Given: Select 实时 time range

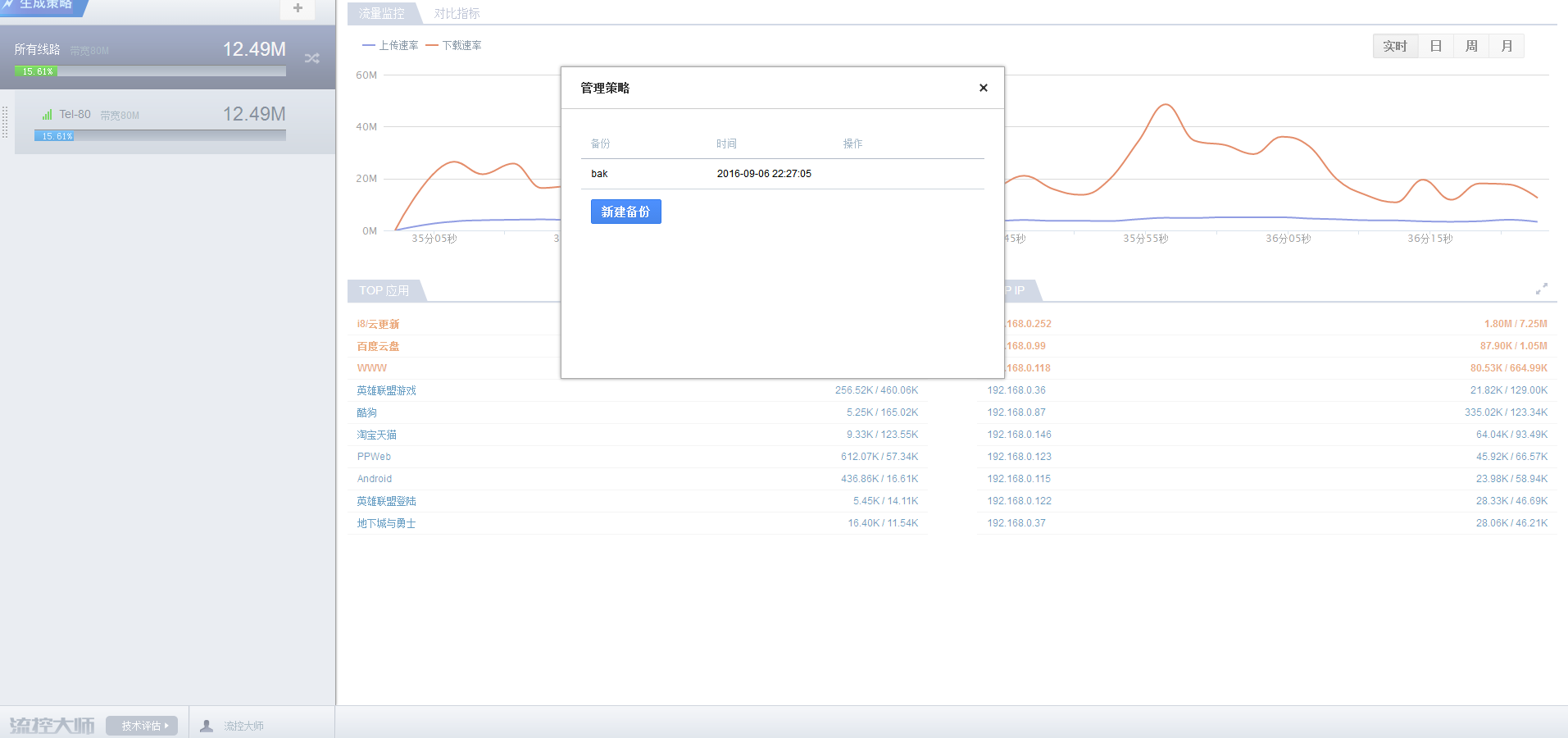Looking at the screenshot, I should pyautogui.click(x=1395, y=46).
